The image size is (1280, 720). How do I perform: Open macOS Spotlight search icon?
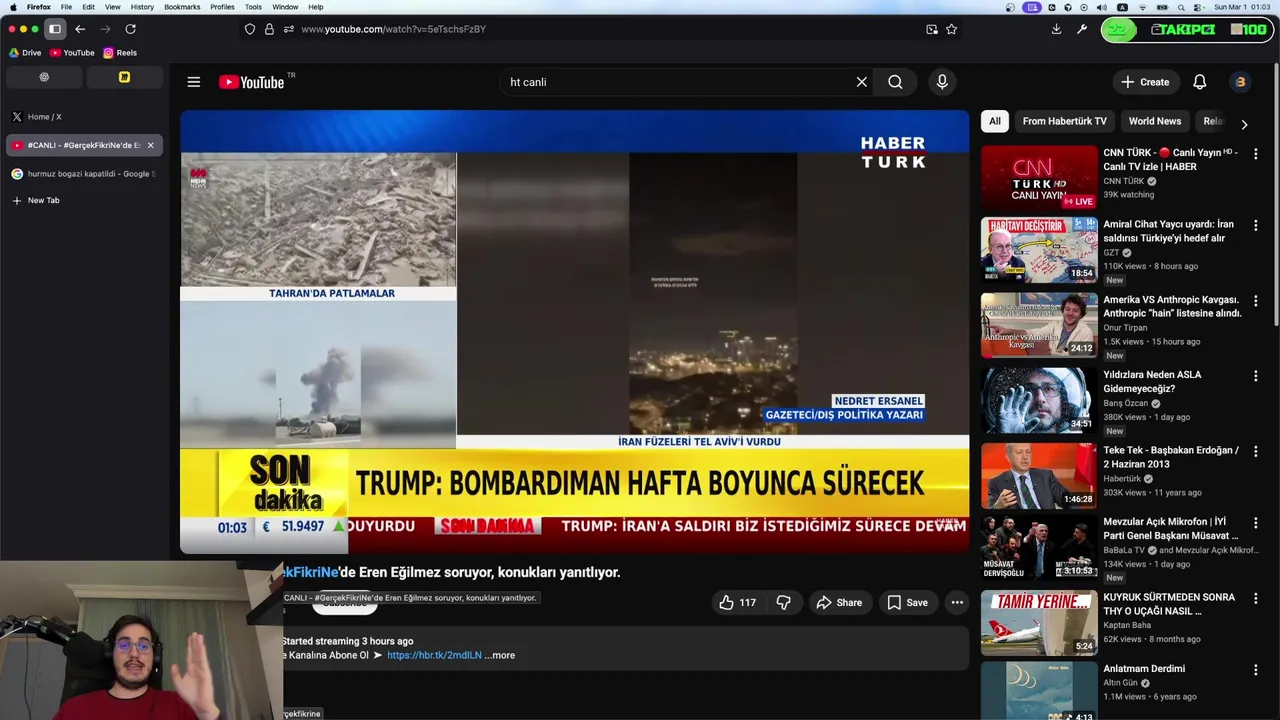(x=1179, y=7)
